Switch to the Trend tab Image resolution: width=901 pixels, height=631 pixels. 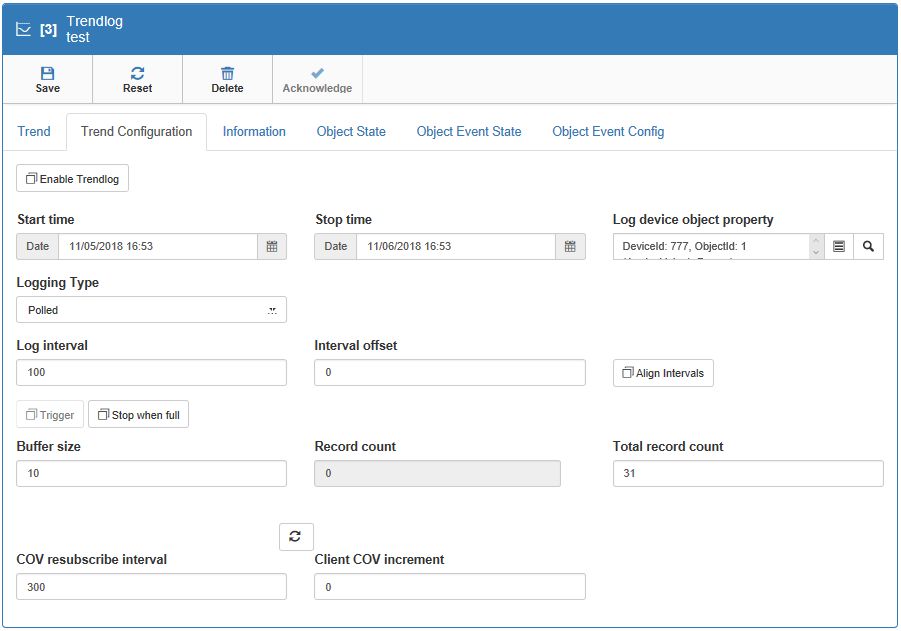34,132
